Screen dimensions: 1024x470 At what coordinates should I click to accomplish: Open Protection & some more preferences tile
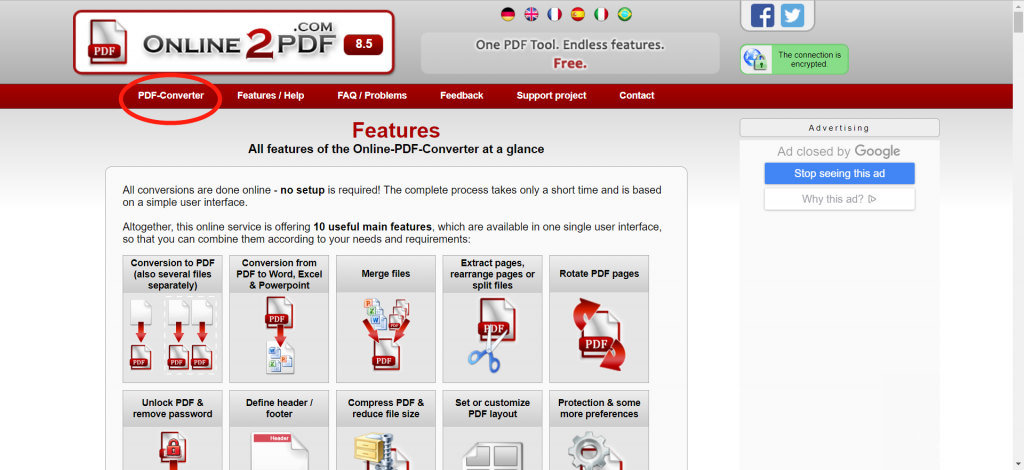tap(599, 430)
